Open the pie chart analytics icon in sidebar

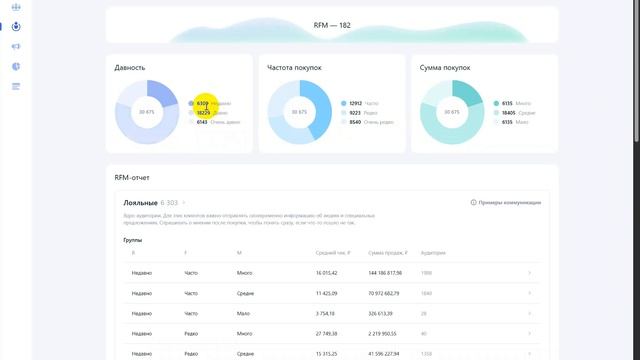(16, 67)
